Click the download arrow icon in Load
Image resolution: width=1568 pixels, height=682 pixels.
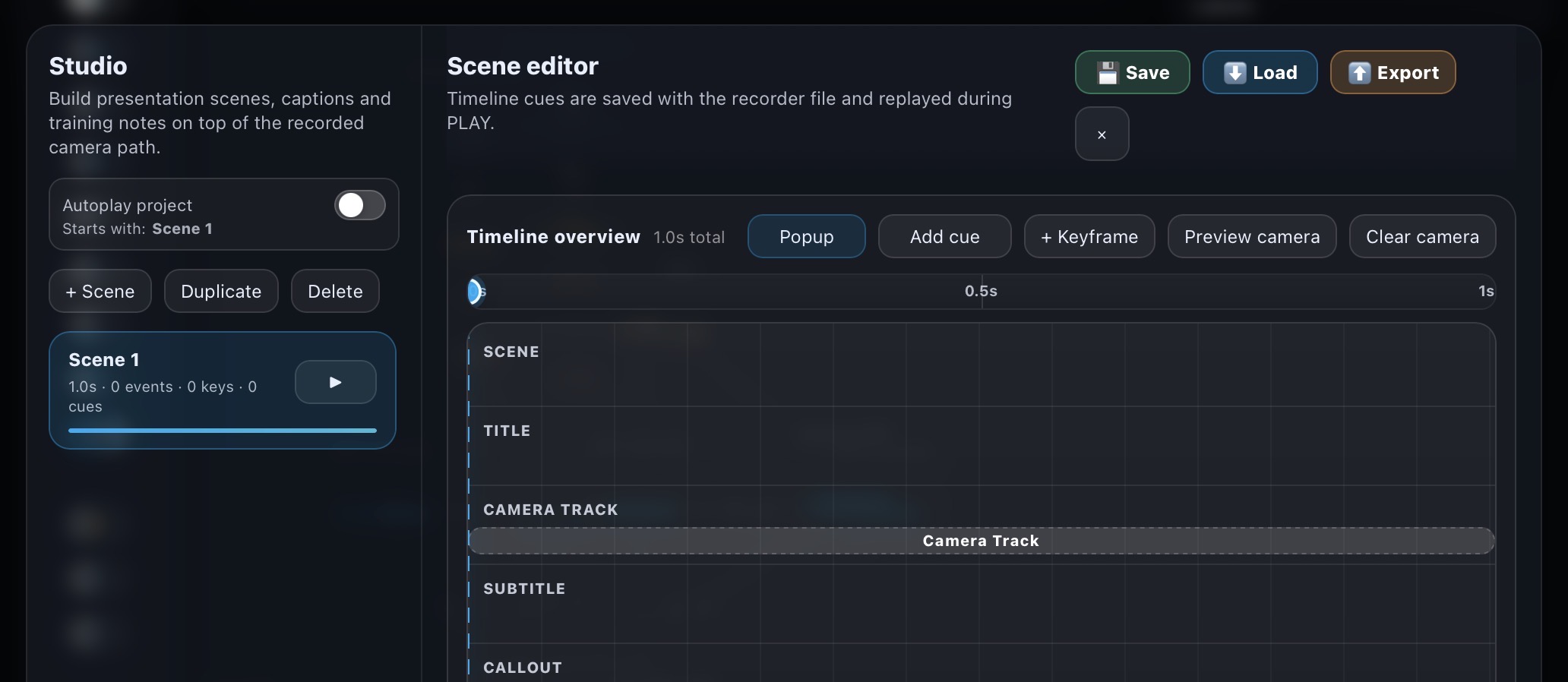pos(1234,73)
